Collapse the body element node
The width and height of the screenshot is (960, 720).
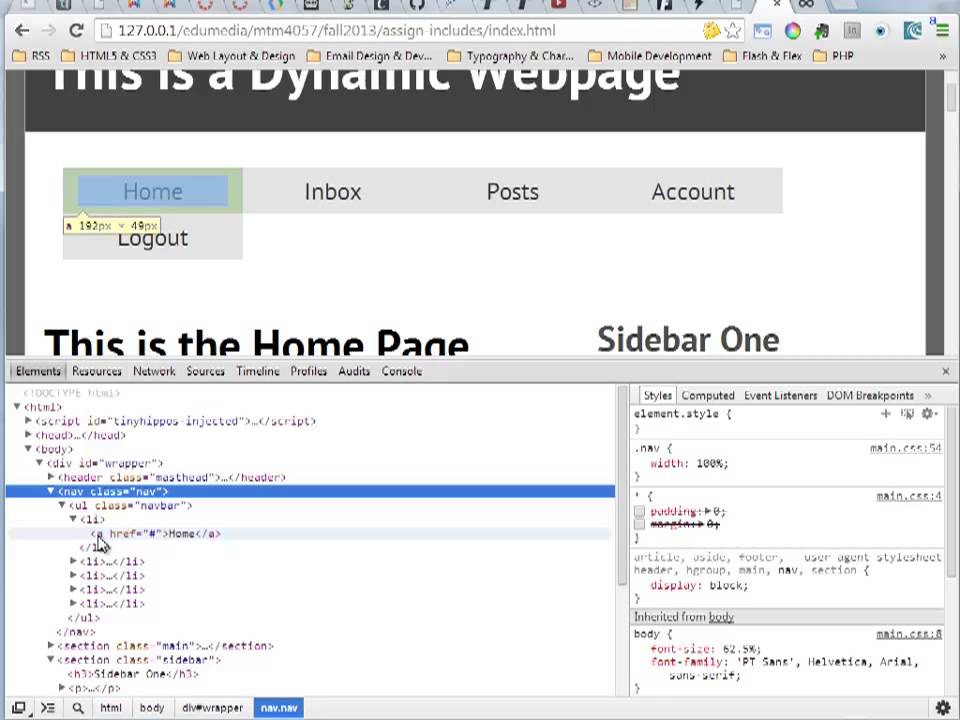[28, 449]
